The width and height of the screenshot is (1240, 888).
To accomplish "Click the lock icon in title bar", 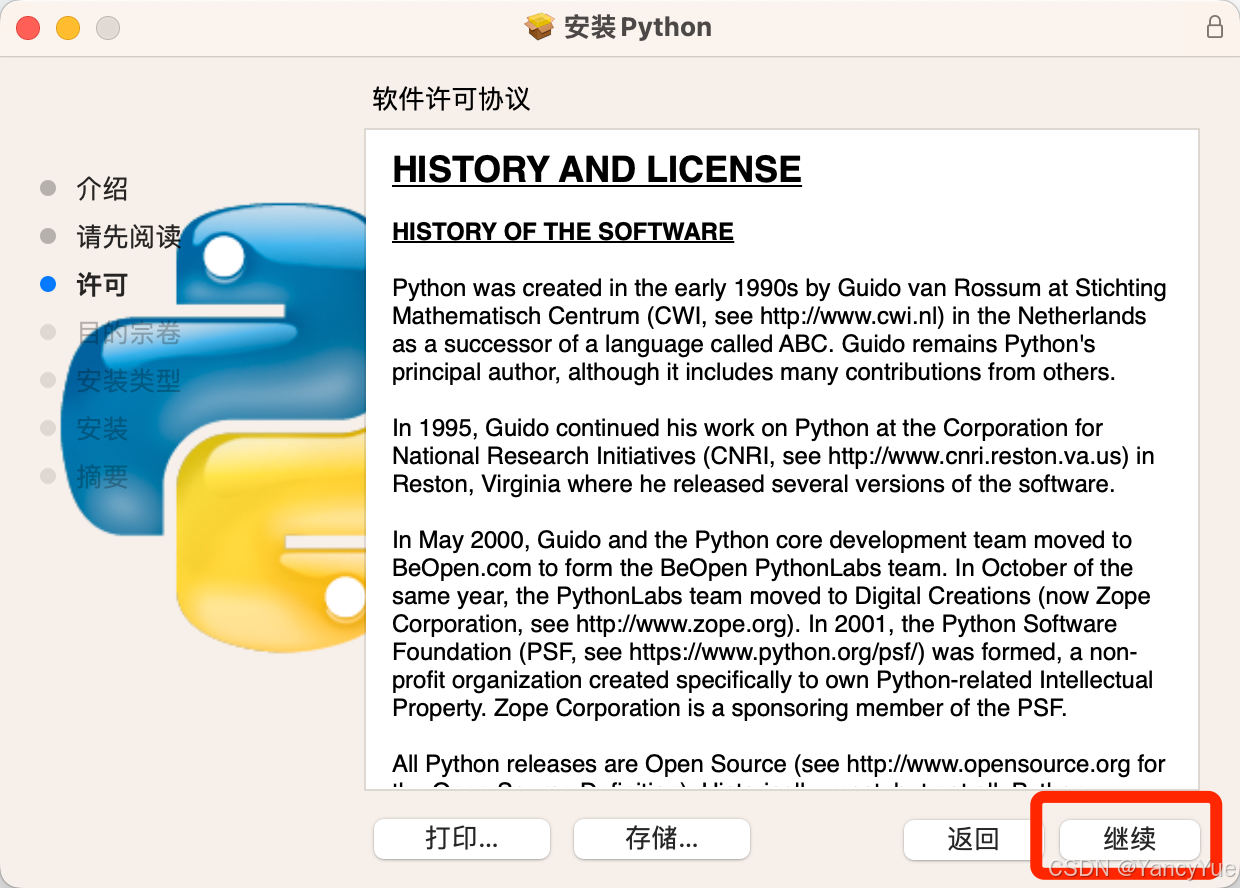I will (1215, 27).
